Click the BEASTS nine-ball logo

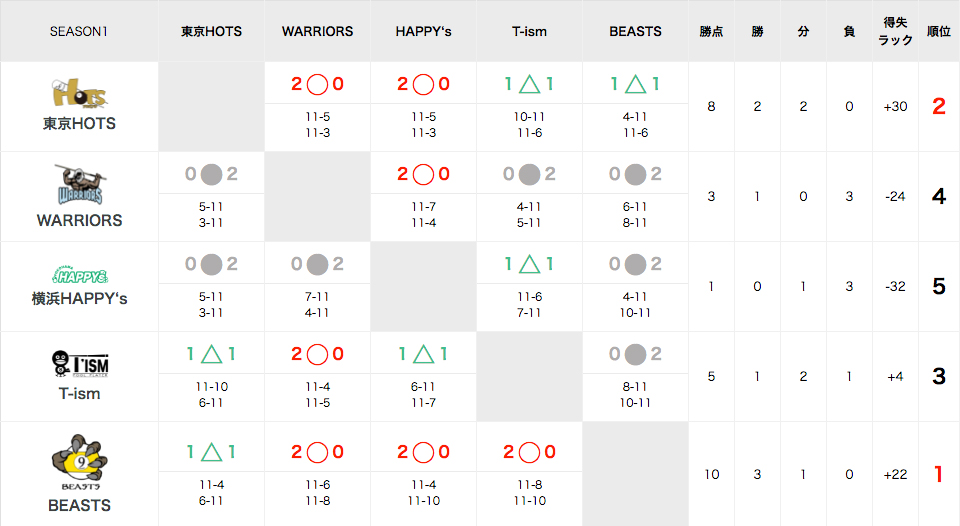pos(80,462)
